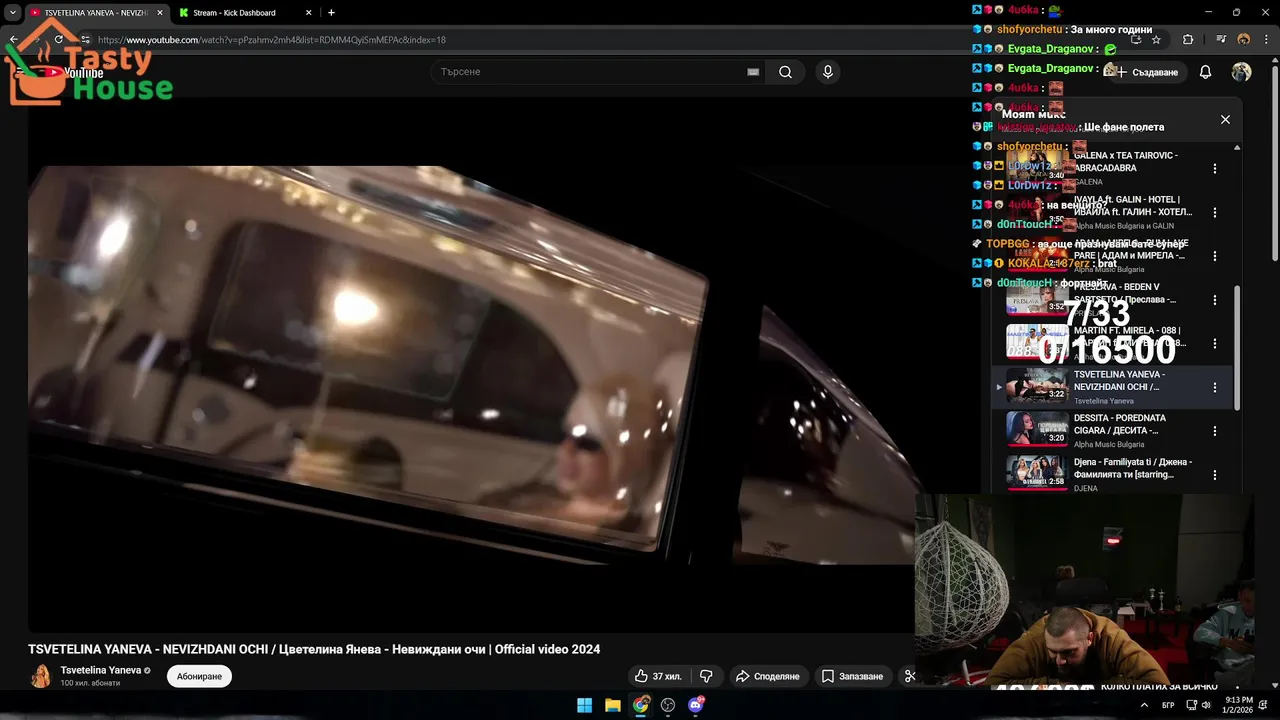The width and height of the screenshot is (1280, 720).
Task: Open Windows Start menu
Action: tap(585, 705)
